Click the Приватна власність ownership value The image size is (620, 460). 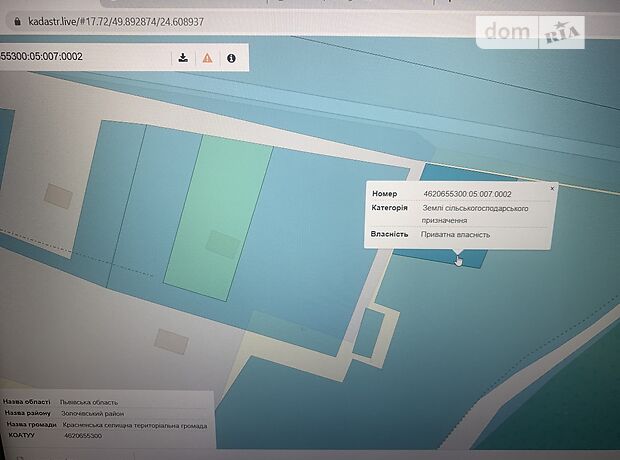point(456,235)
